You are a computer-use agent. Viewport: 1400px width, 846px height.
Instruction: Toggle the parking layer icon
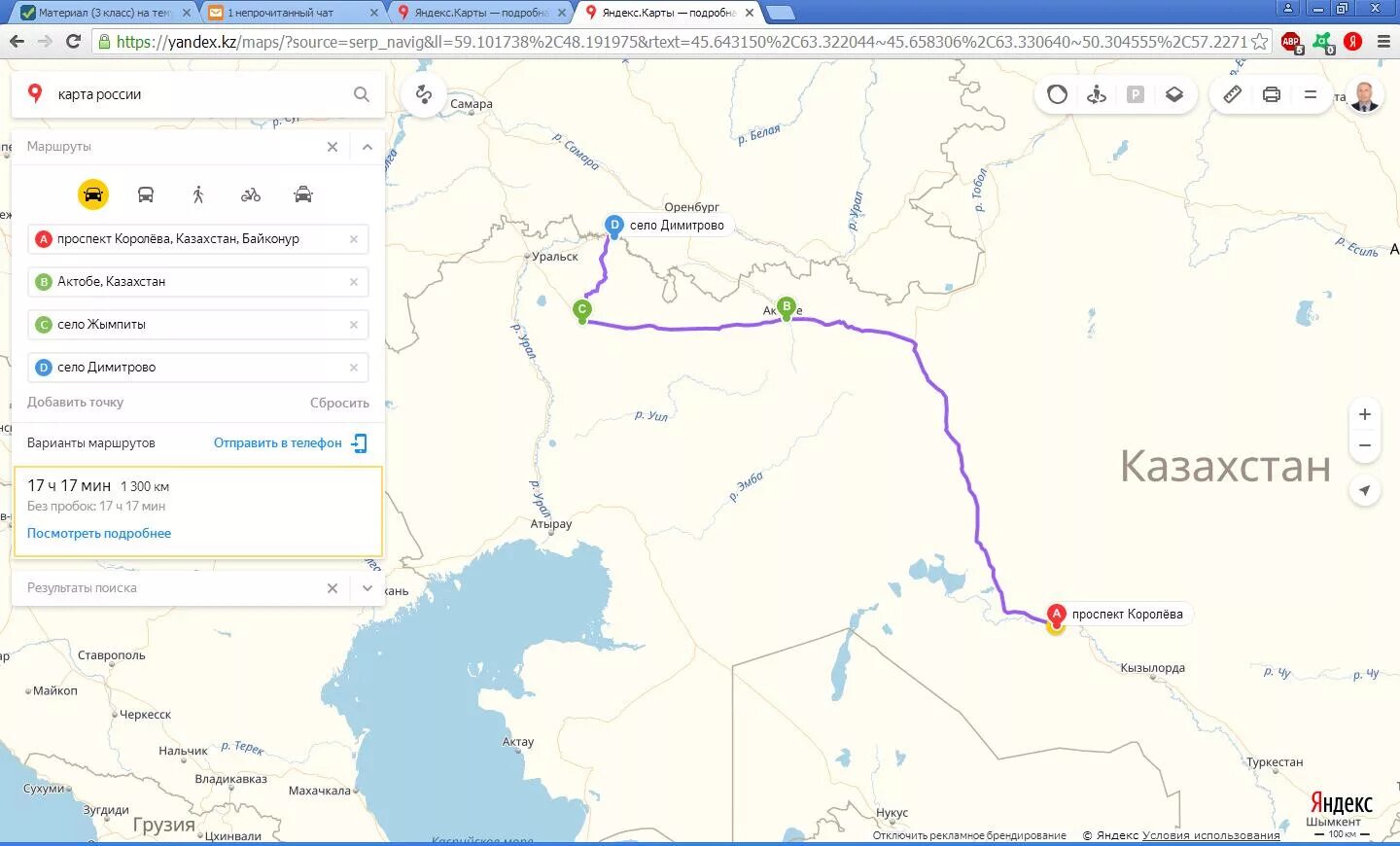pyautogui.click(x=1136, y=94)
